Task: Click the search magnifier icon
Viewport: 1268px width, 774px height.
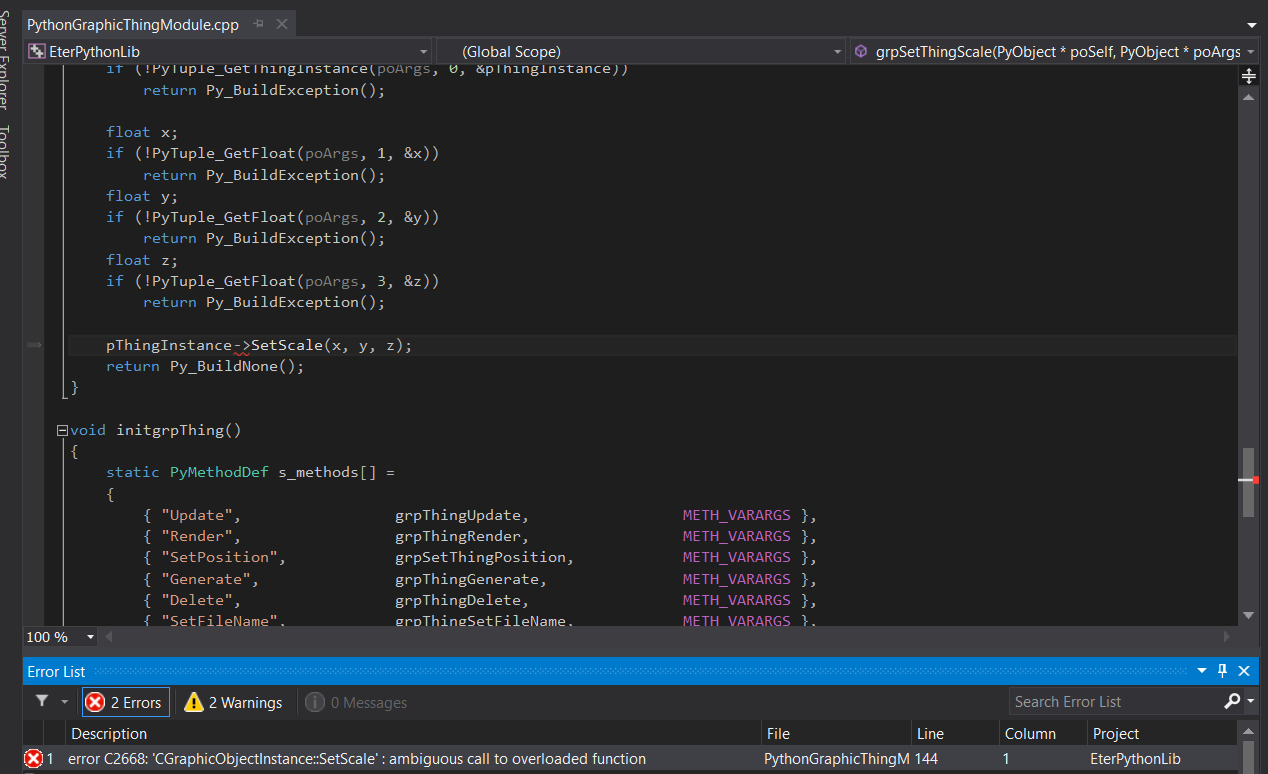Action: pos(1232,702)
